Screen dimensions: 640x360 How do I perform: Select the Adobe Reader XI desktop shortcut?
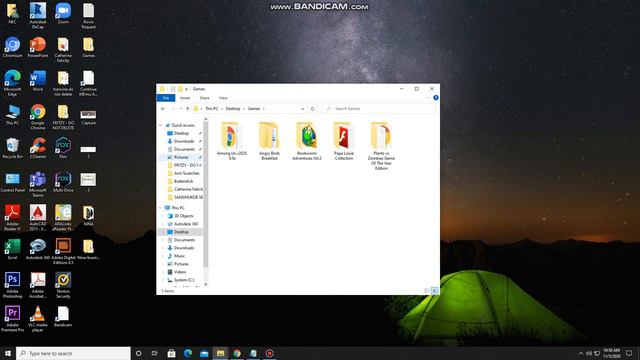pyautogui.click(x=12, y=218)
